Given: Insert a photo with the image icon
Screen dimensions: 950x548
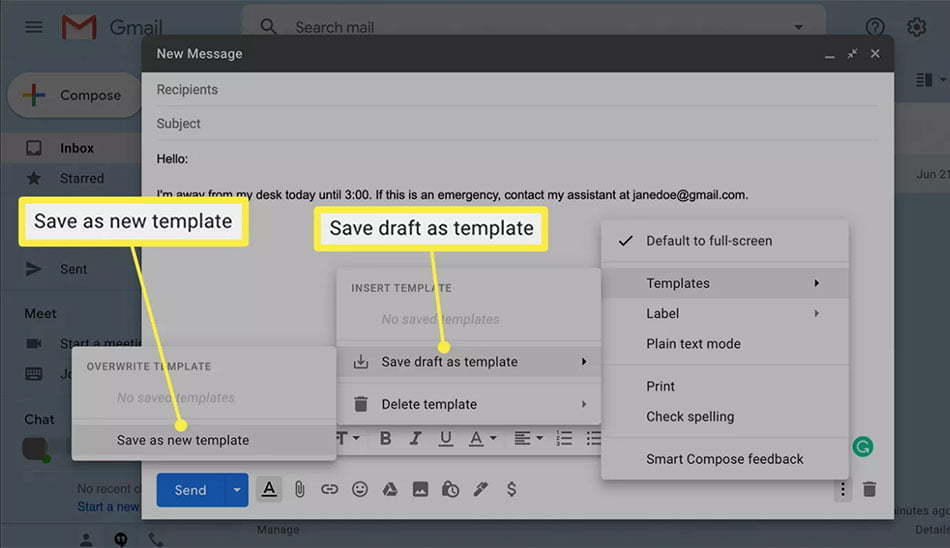Looking at the screenshot, I should (420, 489).
